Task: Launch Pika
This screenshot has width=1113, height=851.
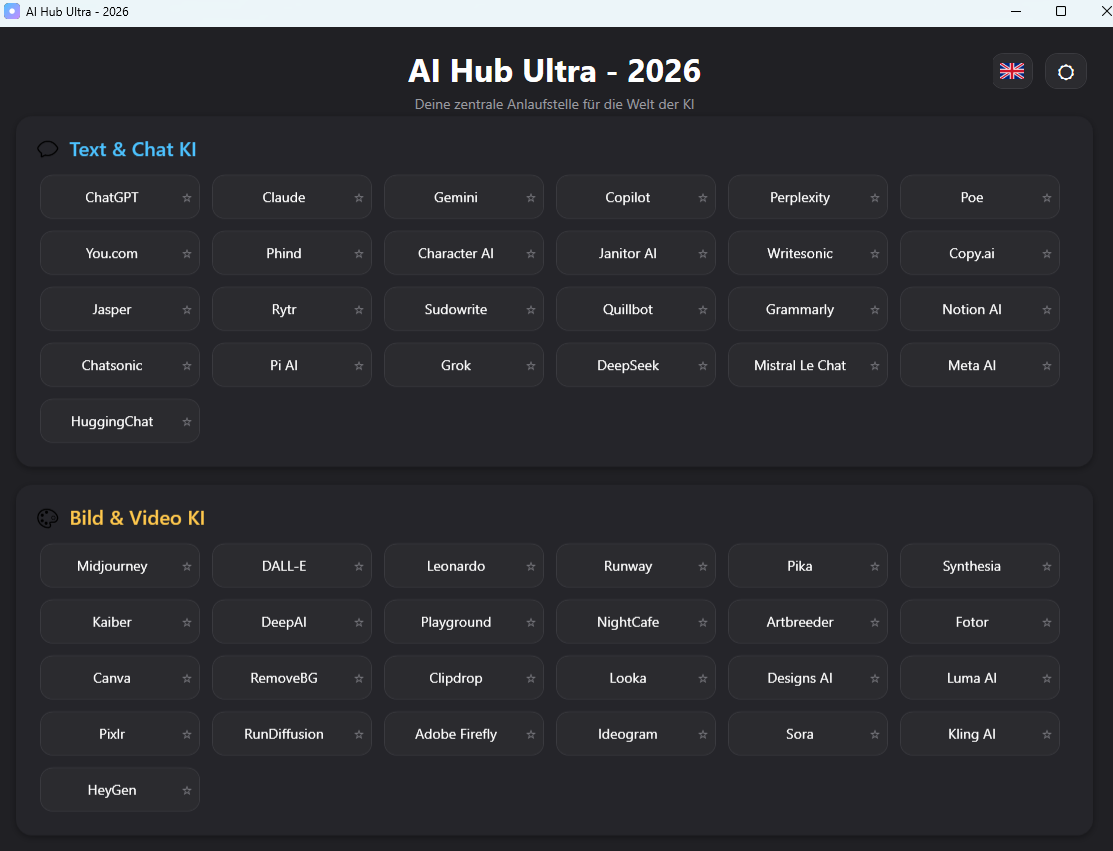Action: pyautogui.click(x=808, y=566)
